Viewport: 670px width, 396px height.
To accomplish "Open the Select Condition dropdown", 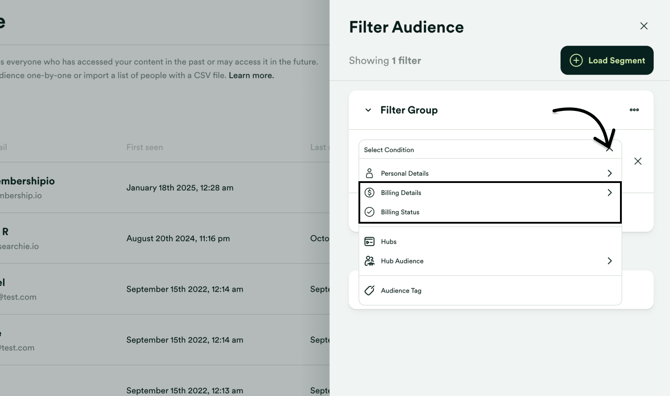I will click(x=490, y=150).
